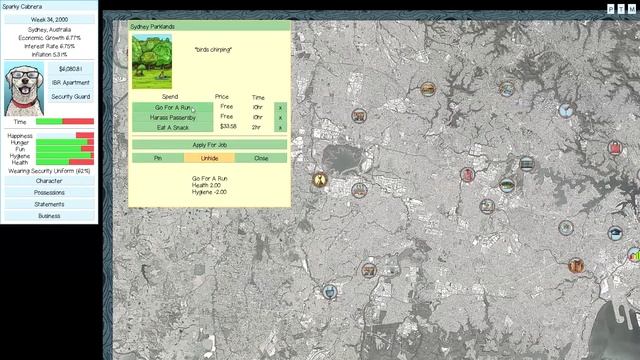Click the Time progress bar

coord(65,121)
